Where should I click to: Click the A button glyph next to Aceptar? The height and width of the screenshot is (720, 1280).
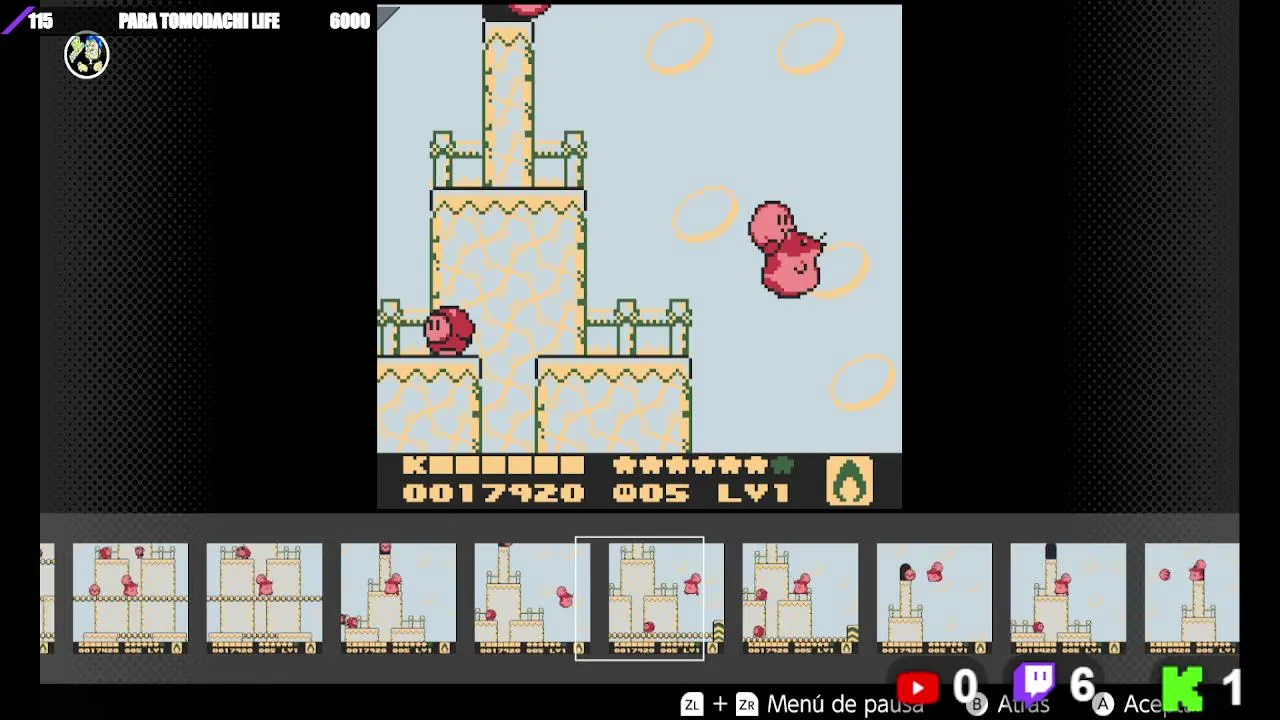tap(1103, 704)
